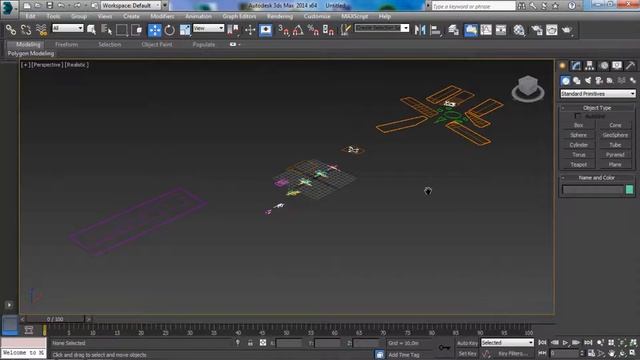
Task: Open the selection filter All dropdown
Action: point(68,28)
